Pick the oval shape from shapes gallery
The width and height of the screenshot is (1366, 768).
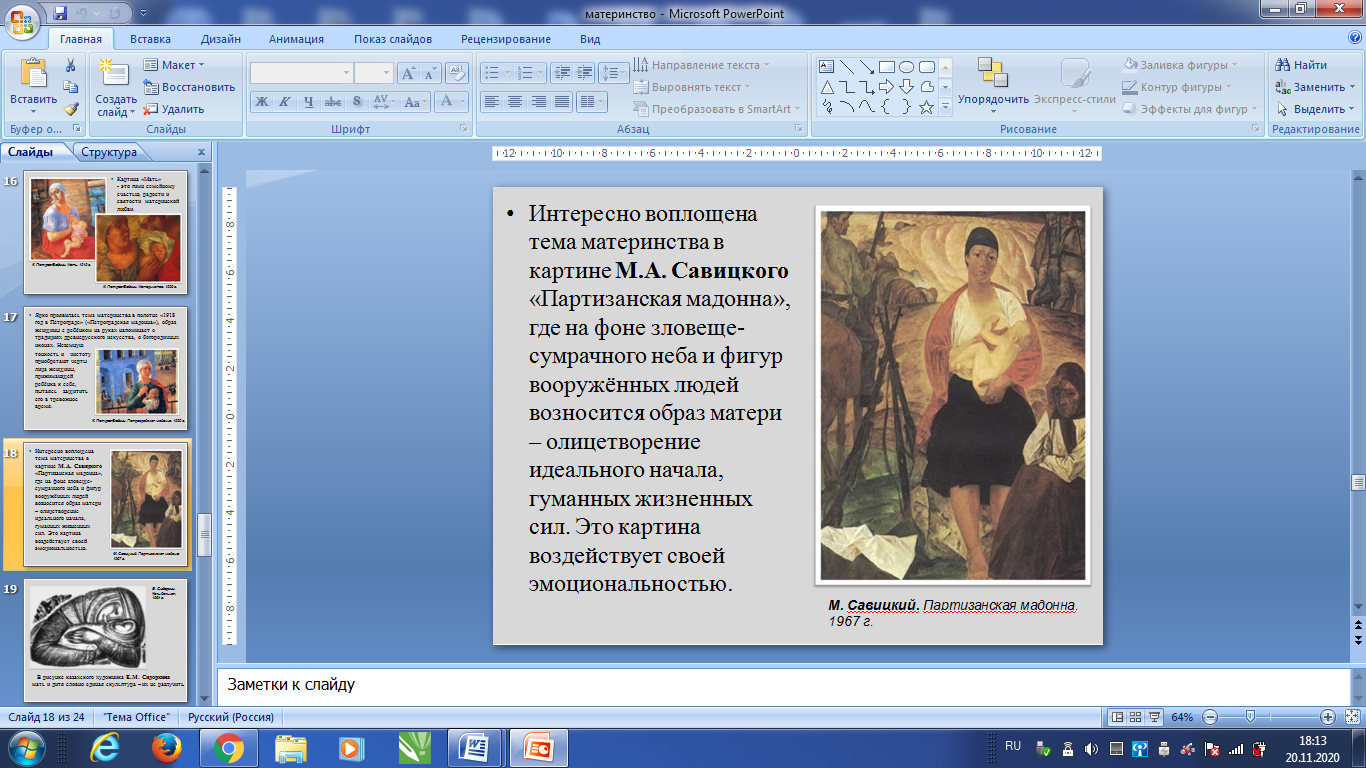click(x=906, y=67)
